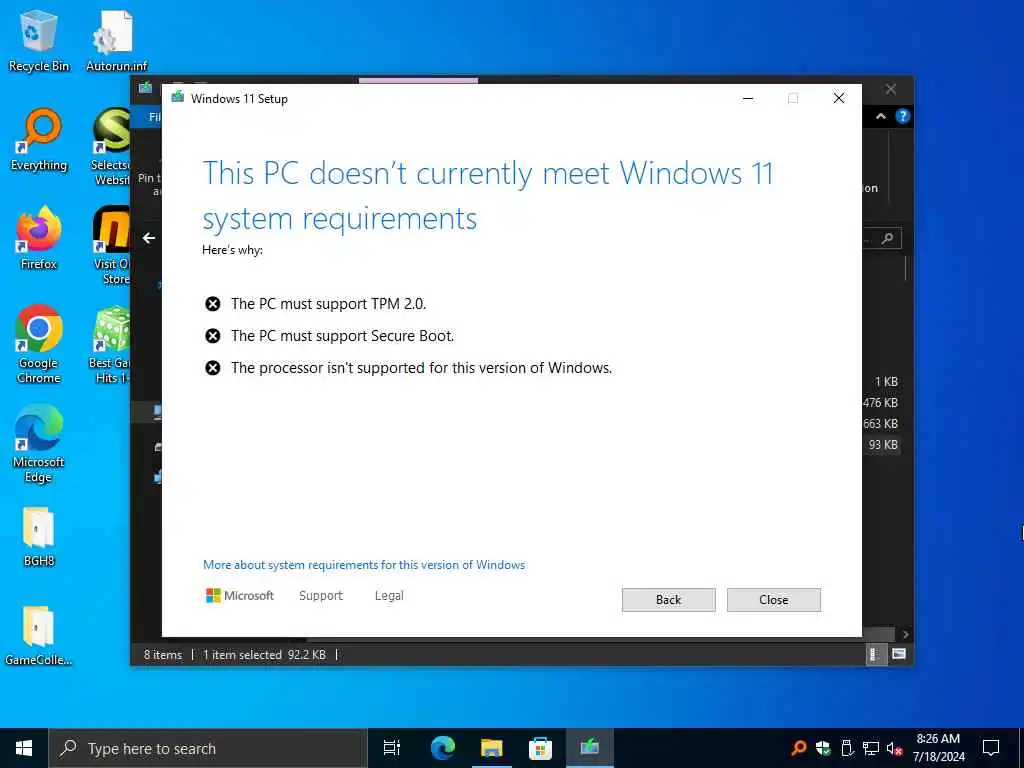Select the Autorun.inf file on the desktop

point(116,40)
